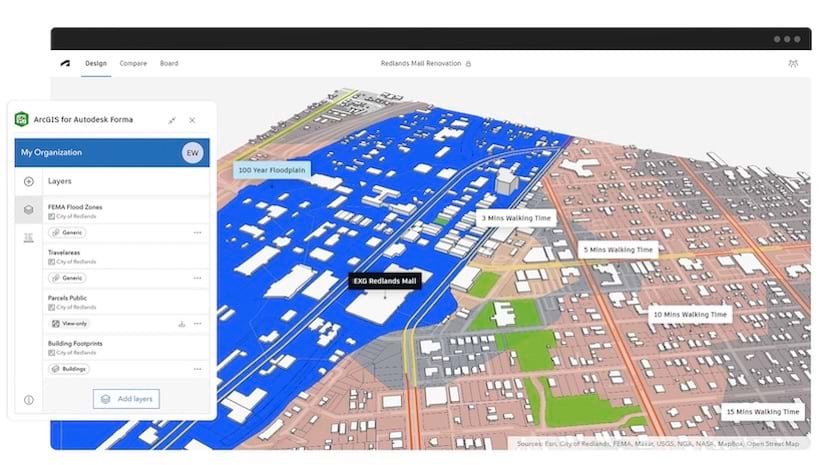Click the add content plus icon in sidebar
The height and width of the screenshot is (465, 826).
tap(29, 182)
